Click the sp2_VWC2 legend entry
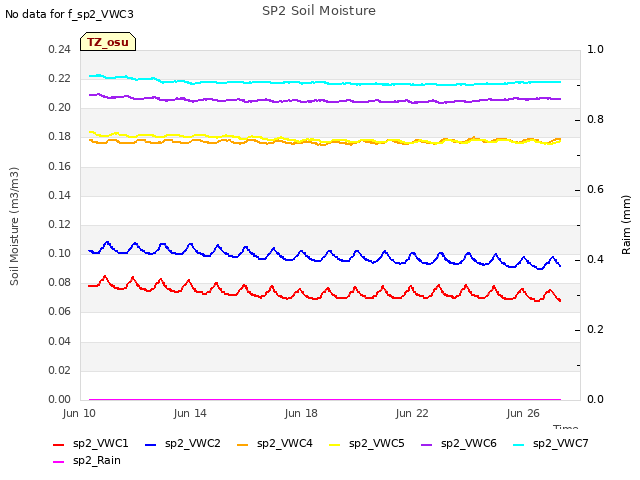Screen dimensions: 640x480 click(x=182, y=444)
